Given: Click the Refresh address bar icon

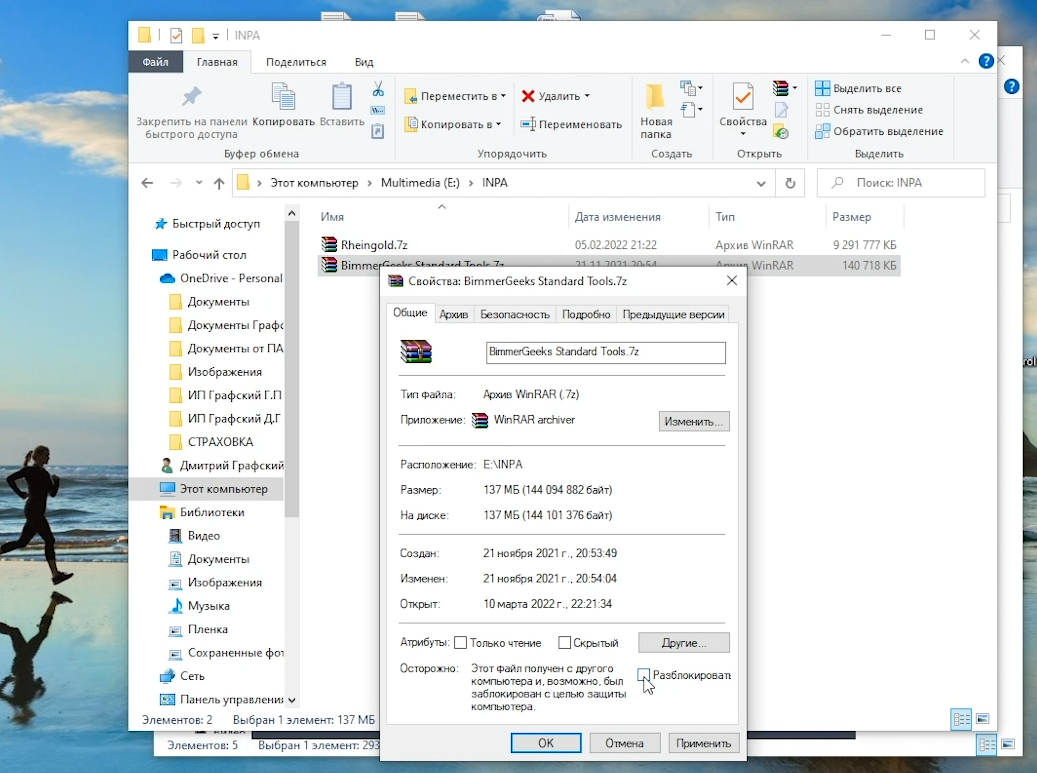Looking at the screenshot, I should pos(790,183).
